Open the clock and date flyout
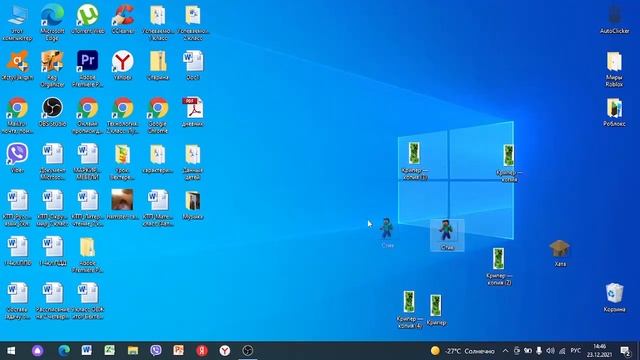Viewport: 640px width, 360px height. point(599,351)
